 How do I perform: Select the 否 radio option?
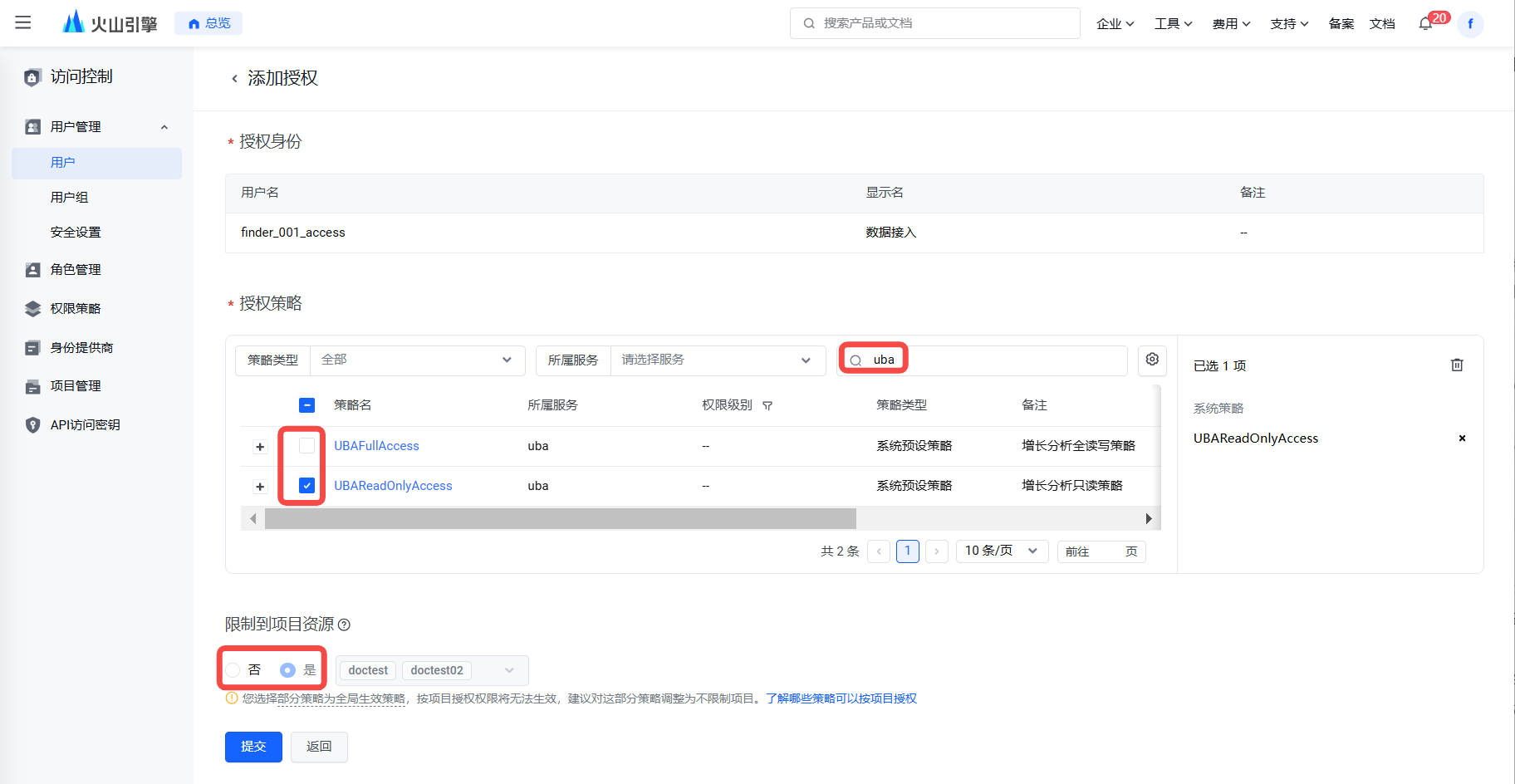[233, 670]
